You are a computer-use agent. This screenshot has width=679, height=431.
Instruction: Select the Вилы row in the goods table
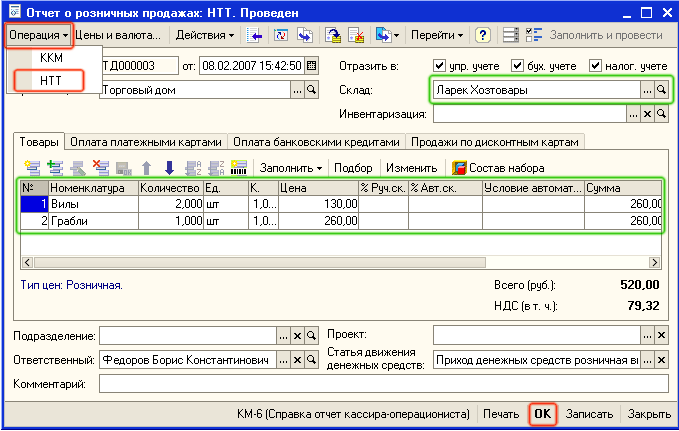(341, 204)
